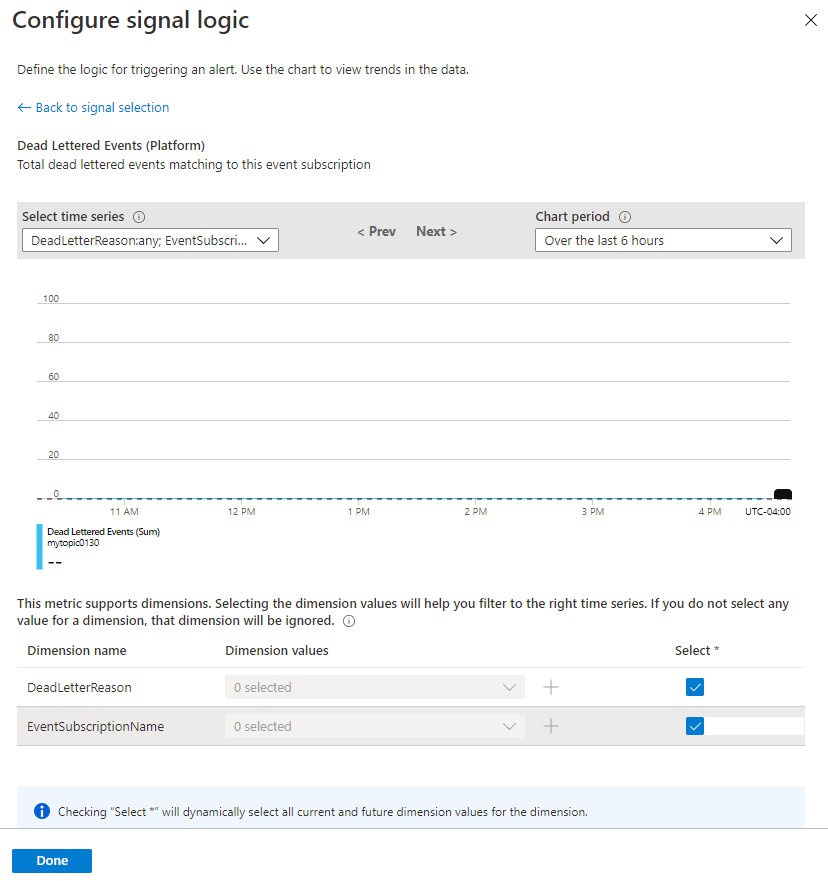Screen dimensions: 828x881
Task: Open the EventSubscriptionName '0 selected' dropdown
Action: tap(374, 726)
